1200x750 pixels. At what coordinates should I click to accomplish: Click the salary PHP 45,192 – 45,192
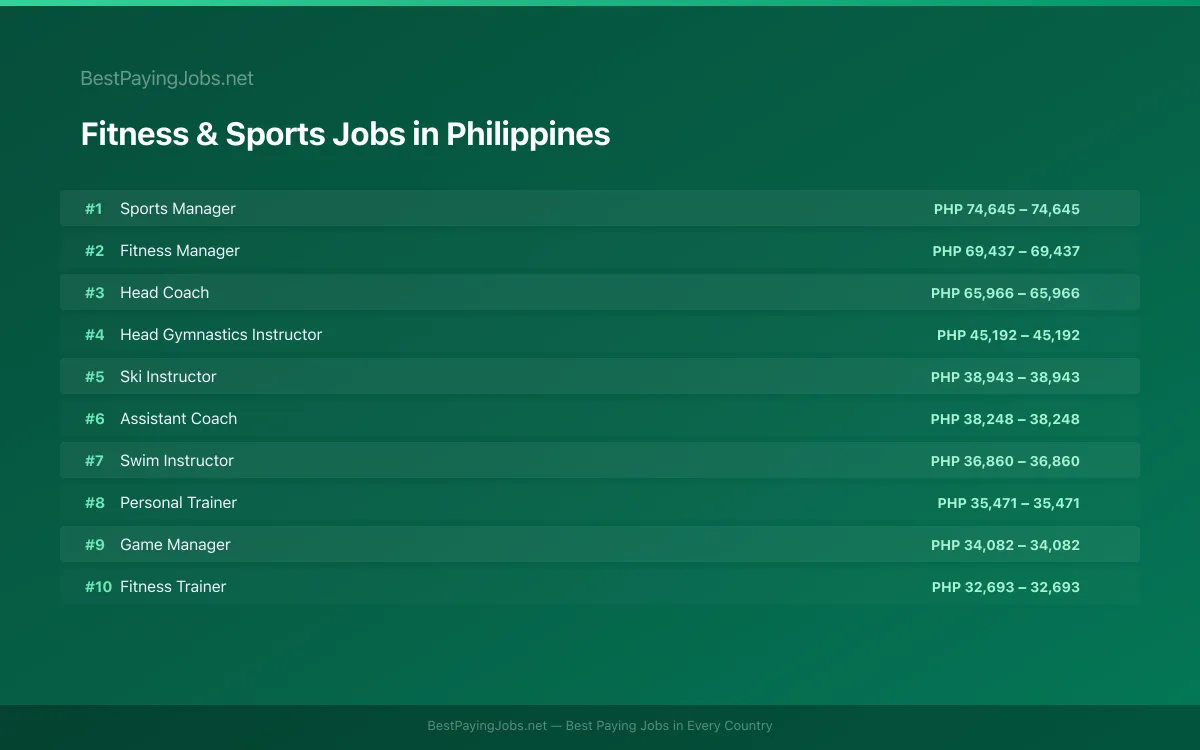pyautogui.click(x=1008, y=335)
